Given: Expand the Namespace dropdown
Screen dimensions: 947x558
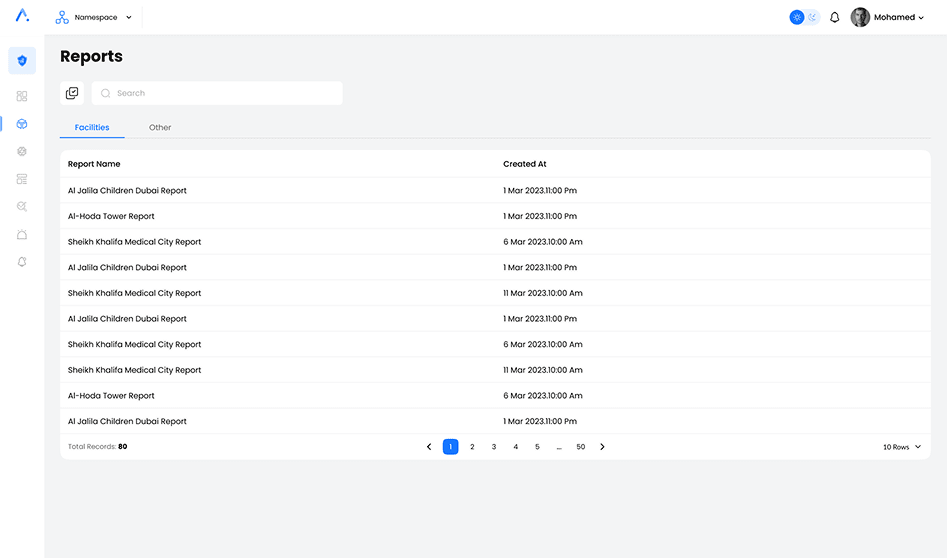Looking at the screenshot, I should (94, 17).
